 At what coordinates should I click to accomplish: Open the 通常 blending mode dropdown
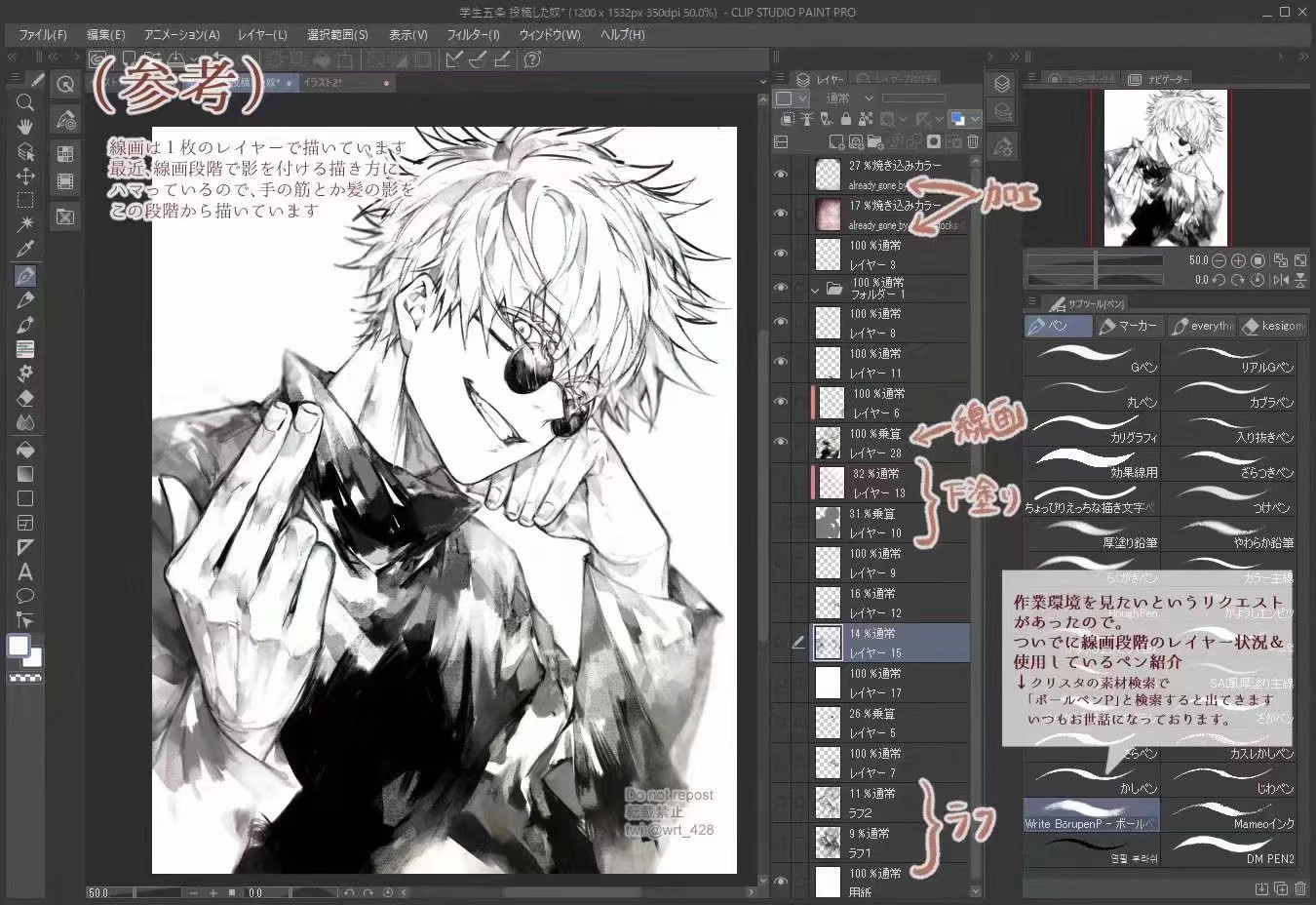click(848, 98)
